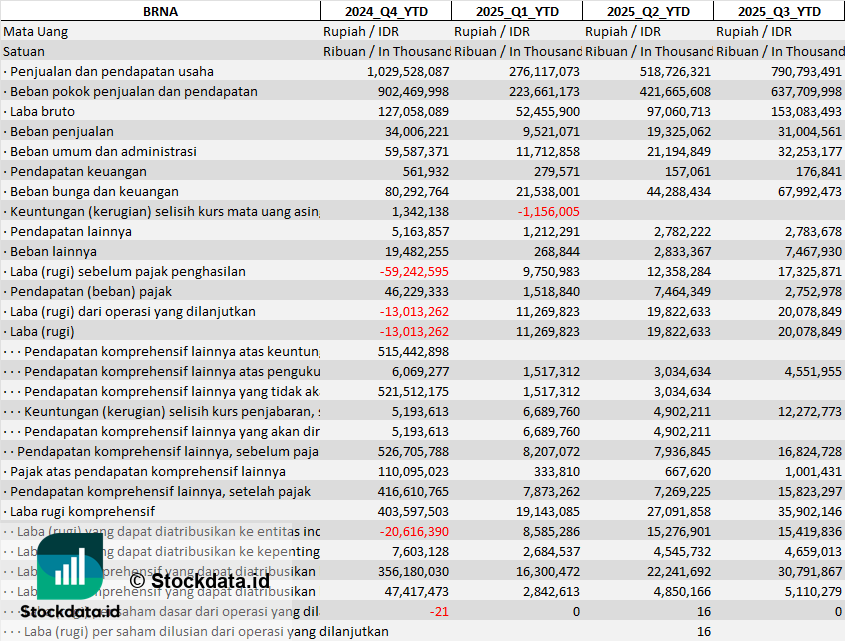Select the red value -59,242,595
The width and height of the screenshot is (845, 641).
414,271
